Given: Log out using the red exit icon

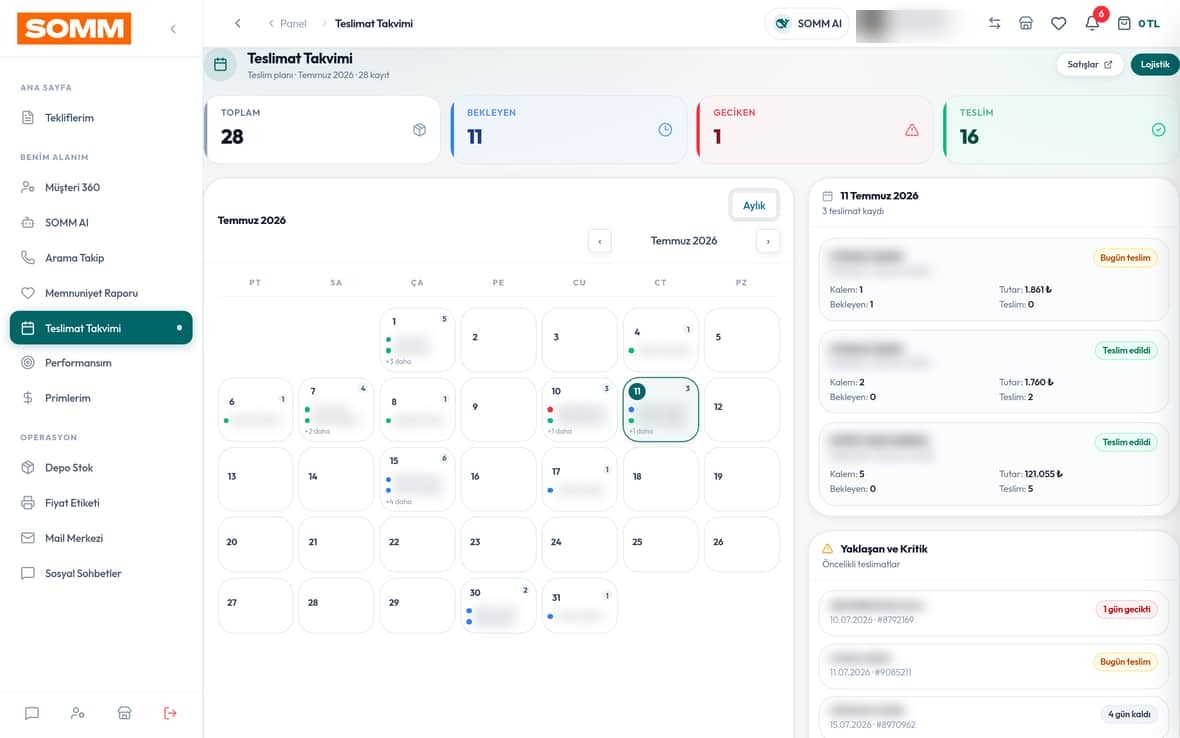Looking at the screenshot, I should pyautogui.click(x=170, y=713).
